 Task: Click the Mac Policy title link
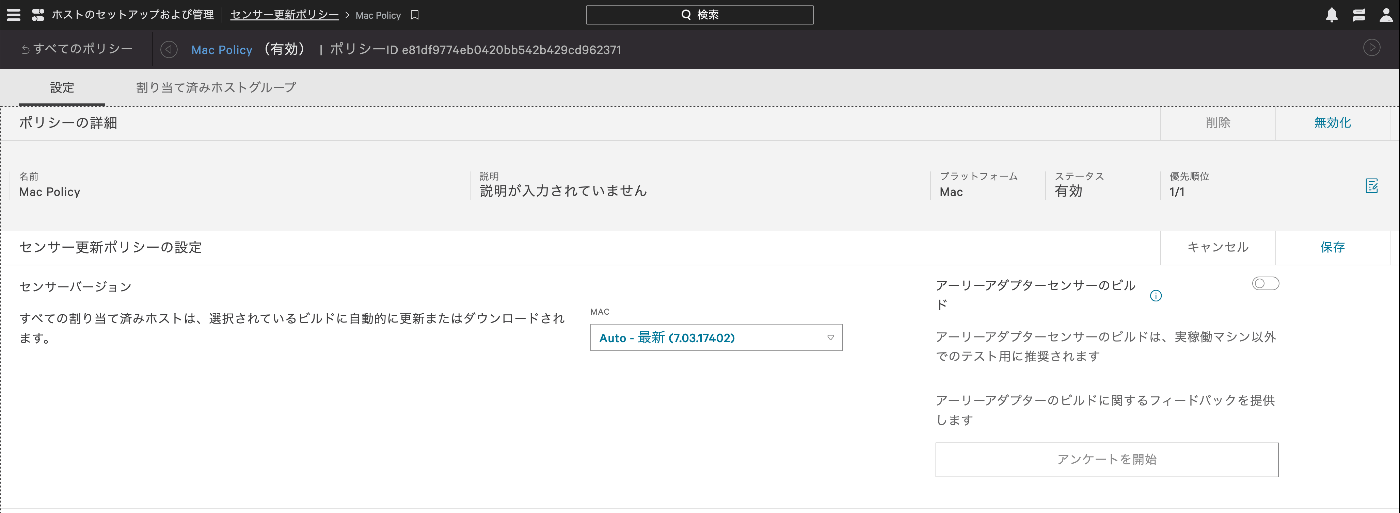(x=222, y=49)
